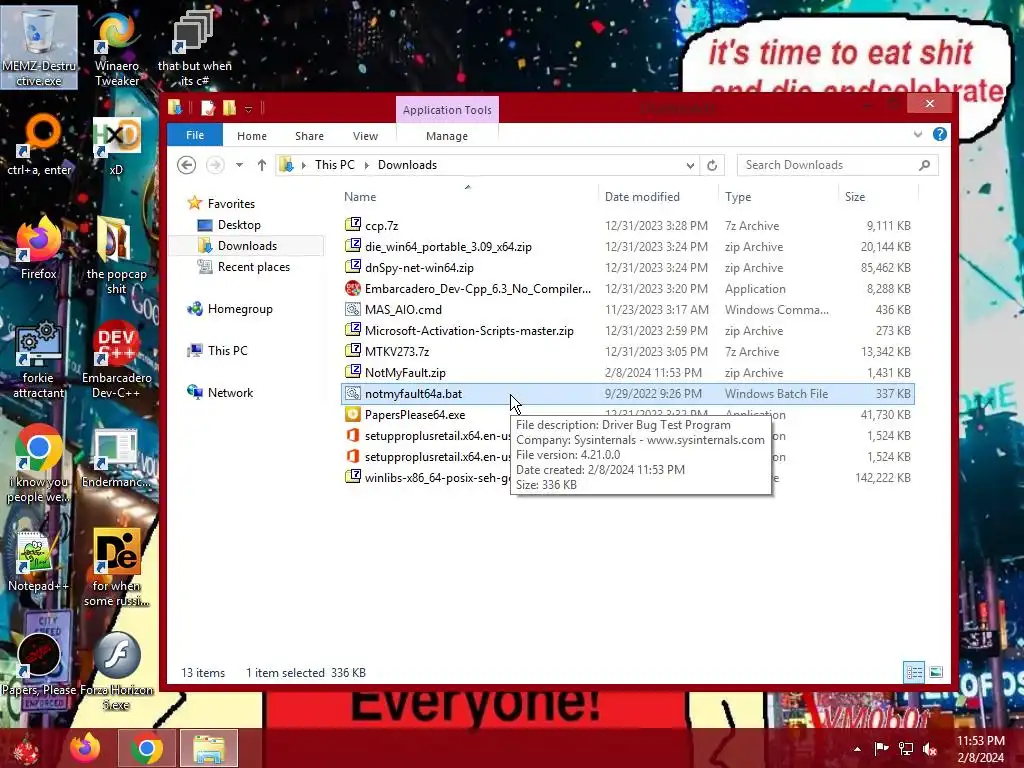Select Forza Horizon 5.exe desktop icon

coord(116,671)
